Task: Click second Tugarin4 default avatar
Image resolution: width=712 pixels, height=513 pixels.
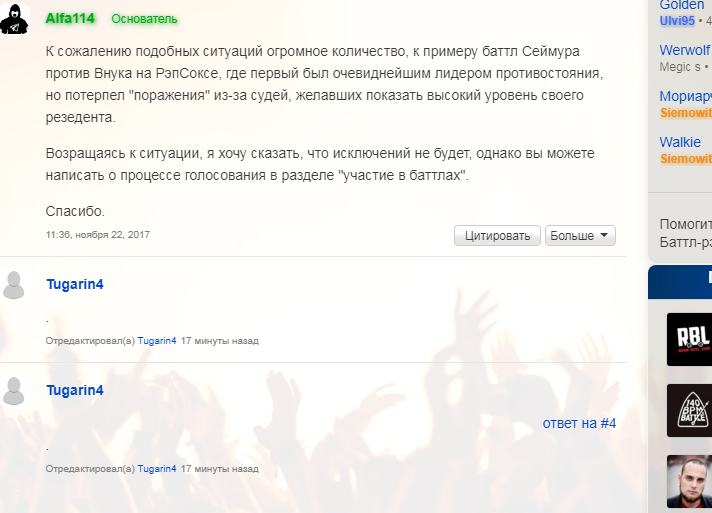Action: pyautogui.click(x=14, y=391)
